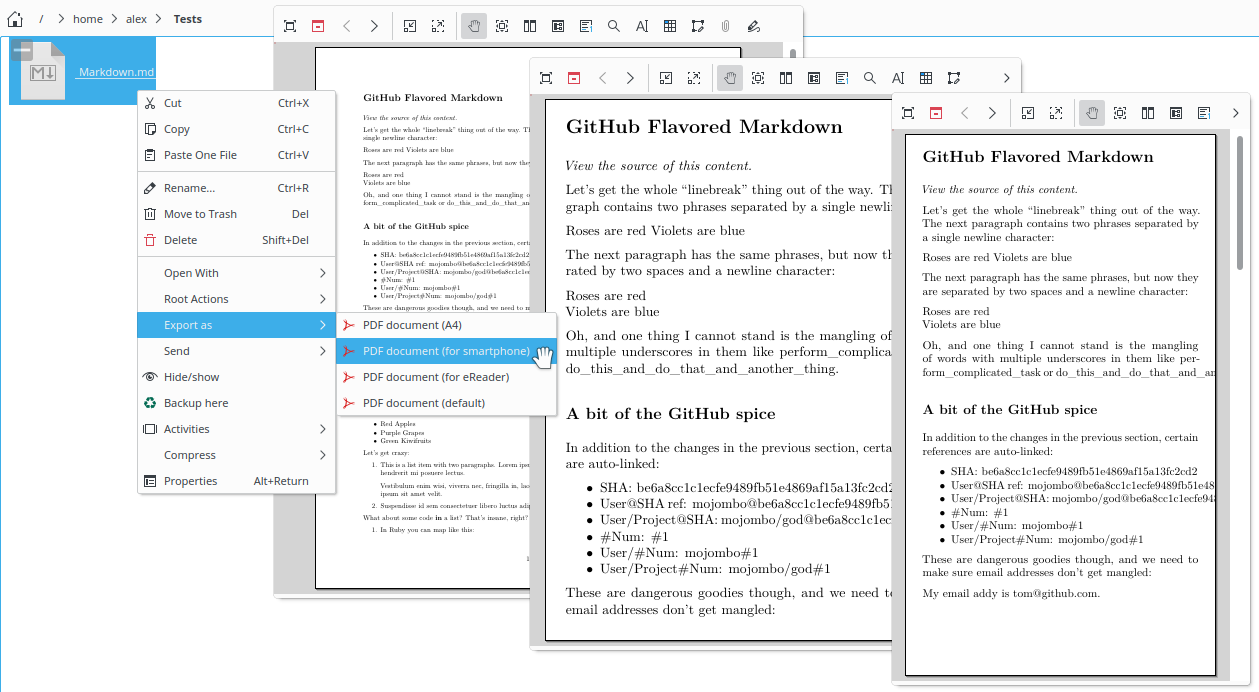Expand Compress submenu
Viewport: 1259px width, 692px height.
click(x=236, y=455)
